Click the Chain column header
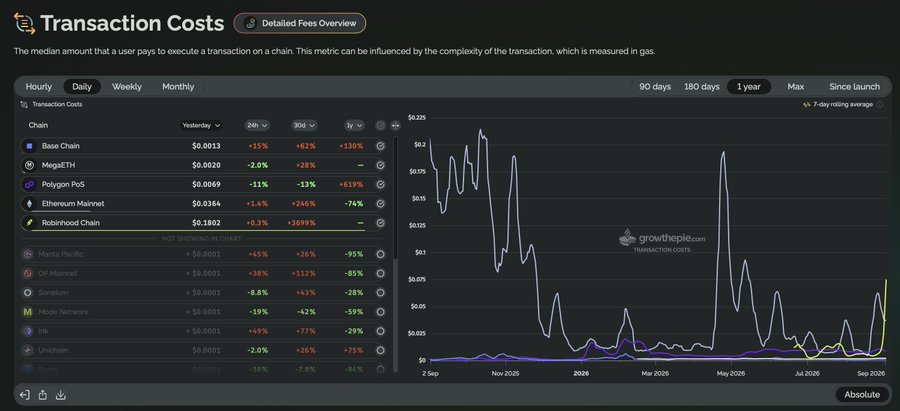This screenshot has height=411, width=900. tap(38, 125)
